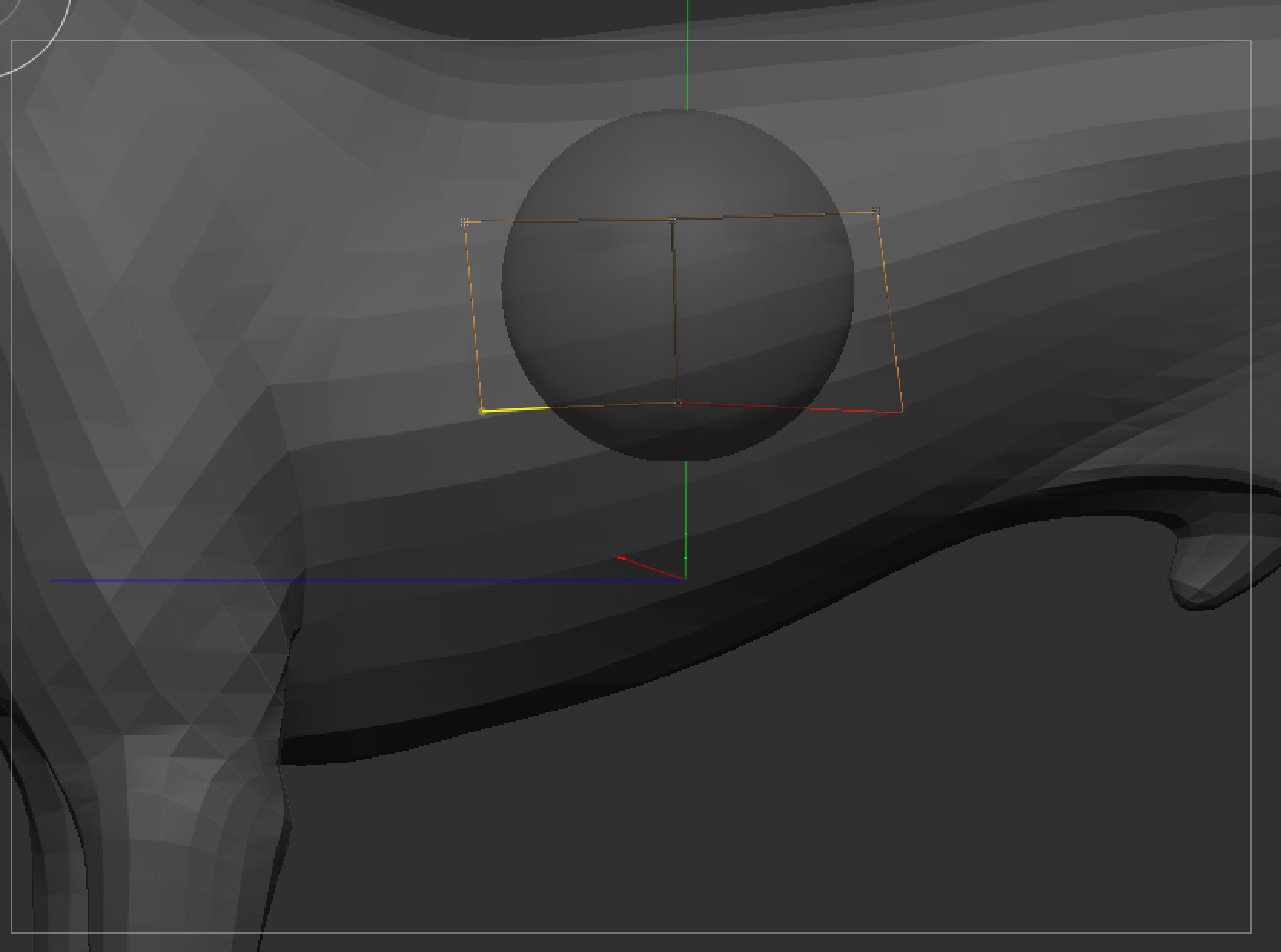This screenshot has width=1281, height=952.
Task: Click the left orange edge of the frame
Action: (473, 315)
